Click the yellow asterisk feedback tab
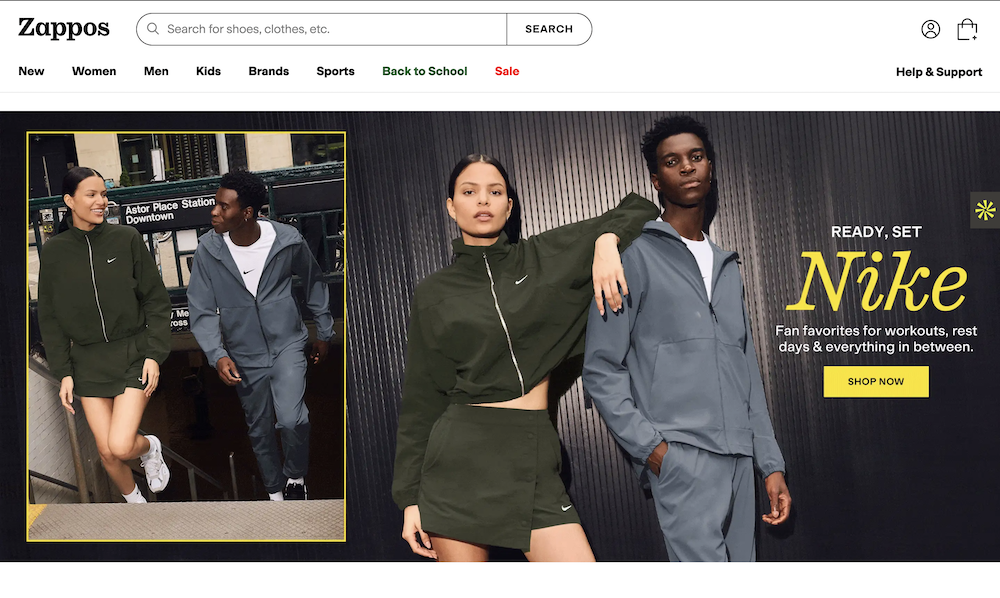 (x=985, y=210)
